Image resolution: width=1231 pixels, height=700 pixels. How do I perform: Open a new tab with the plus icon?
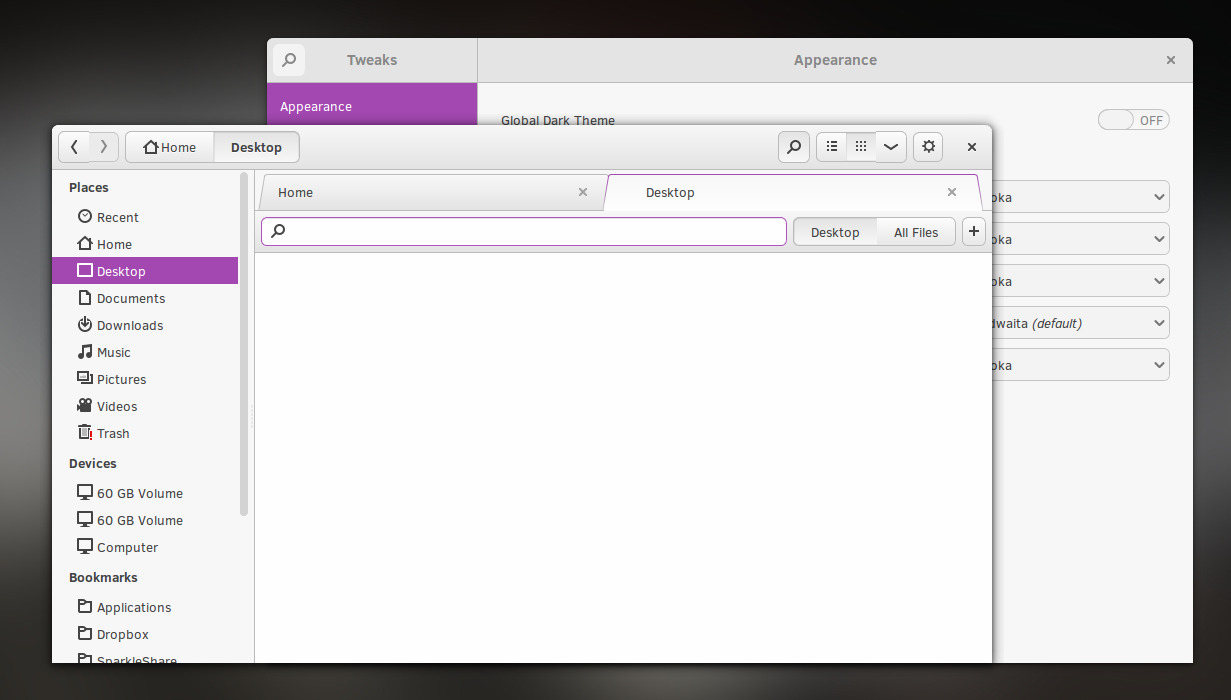pos(973,231)
